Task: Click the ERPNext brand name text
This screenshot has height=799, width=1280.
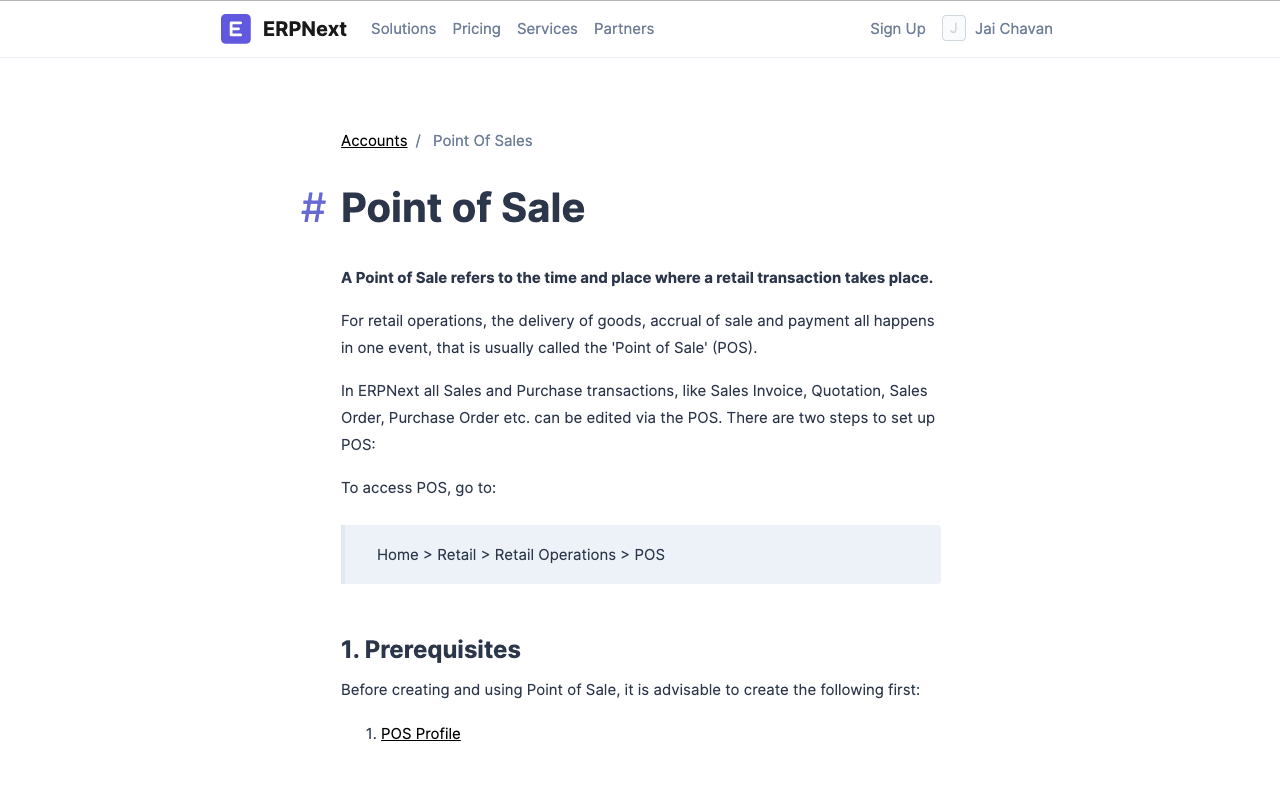Action: 305,29
